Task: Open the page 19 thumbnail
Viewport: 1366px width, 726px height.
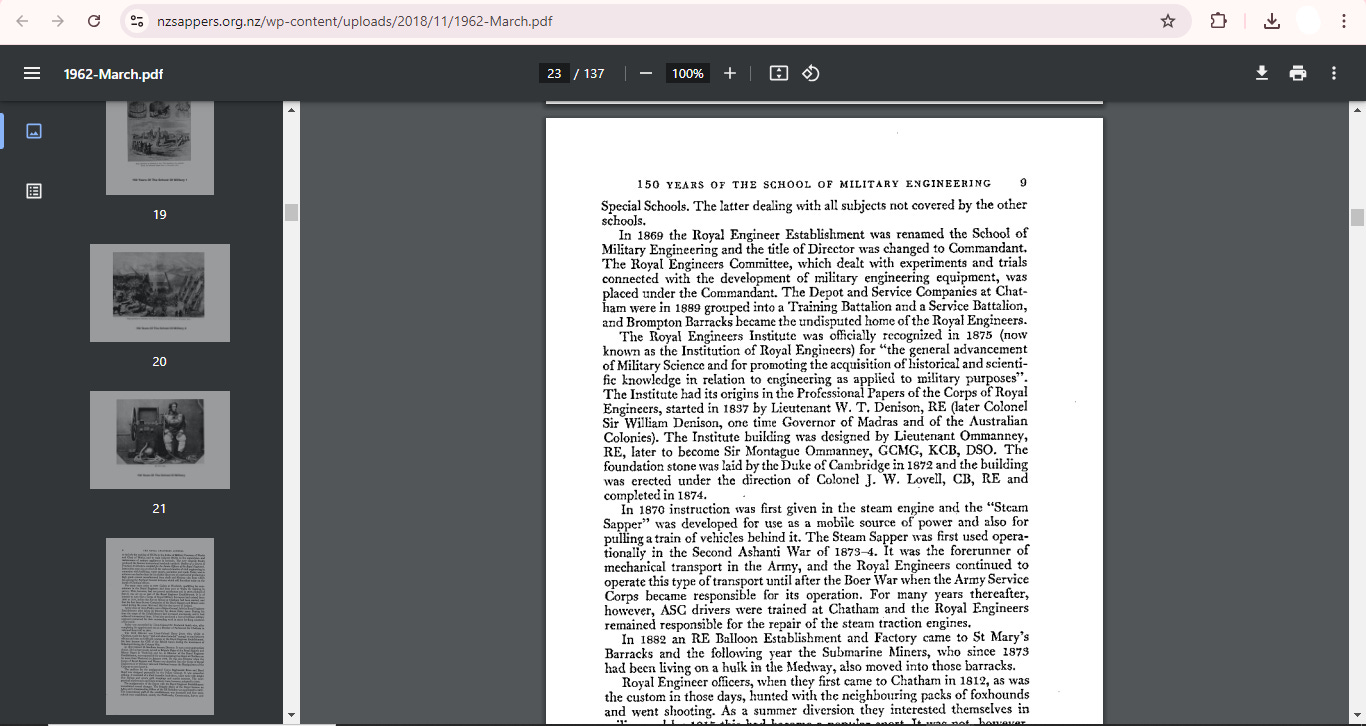Action: pyautogui.click(x=160, y=148)
